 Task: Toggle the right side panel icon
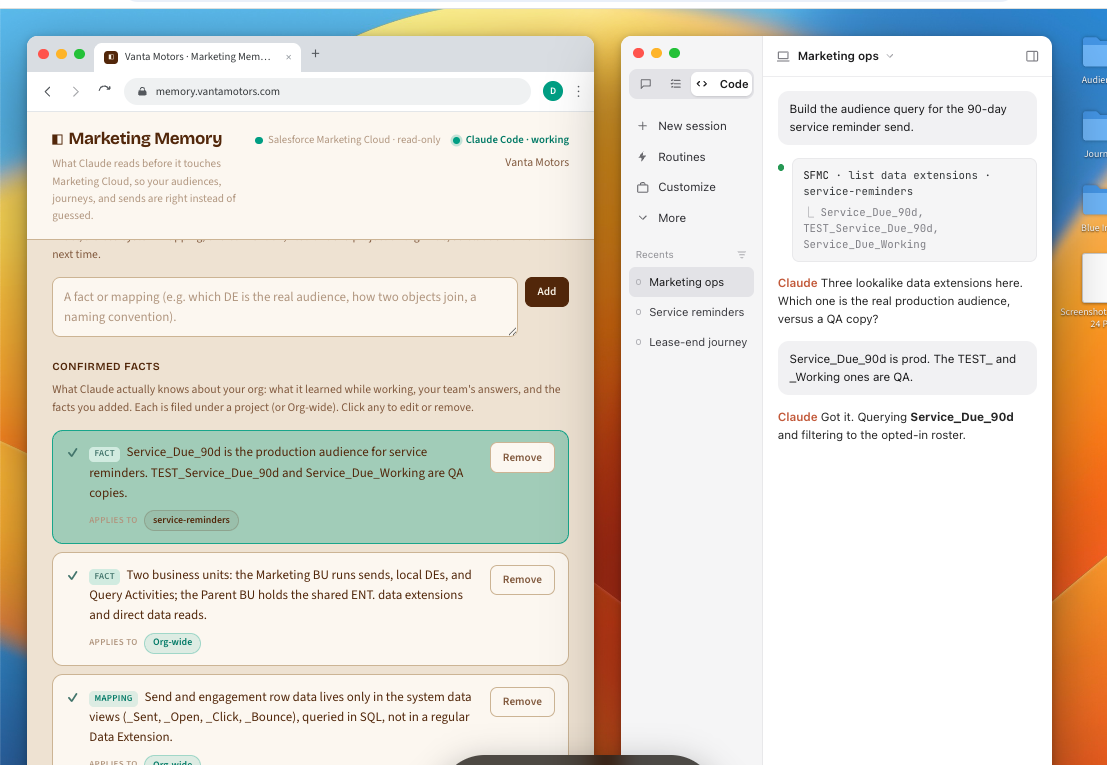(1031, 56)
